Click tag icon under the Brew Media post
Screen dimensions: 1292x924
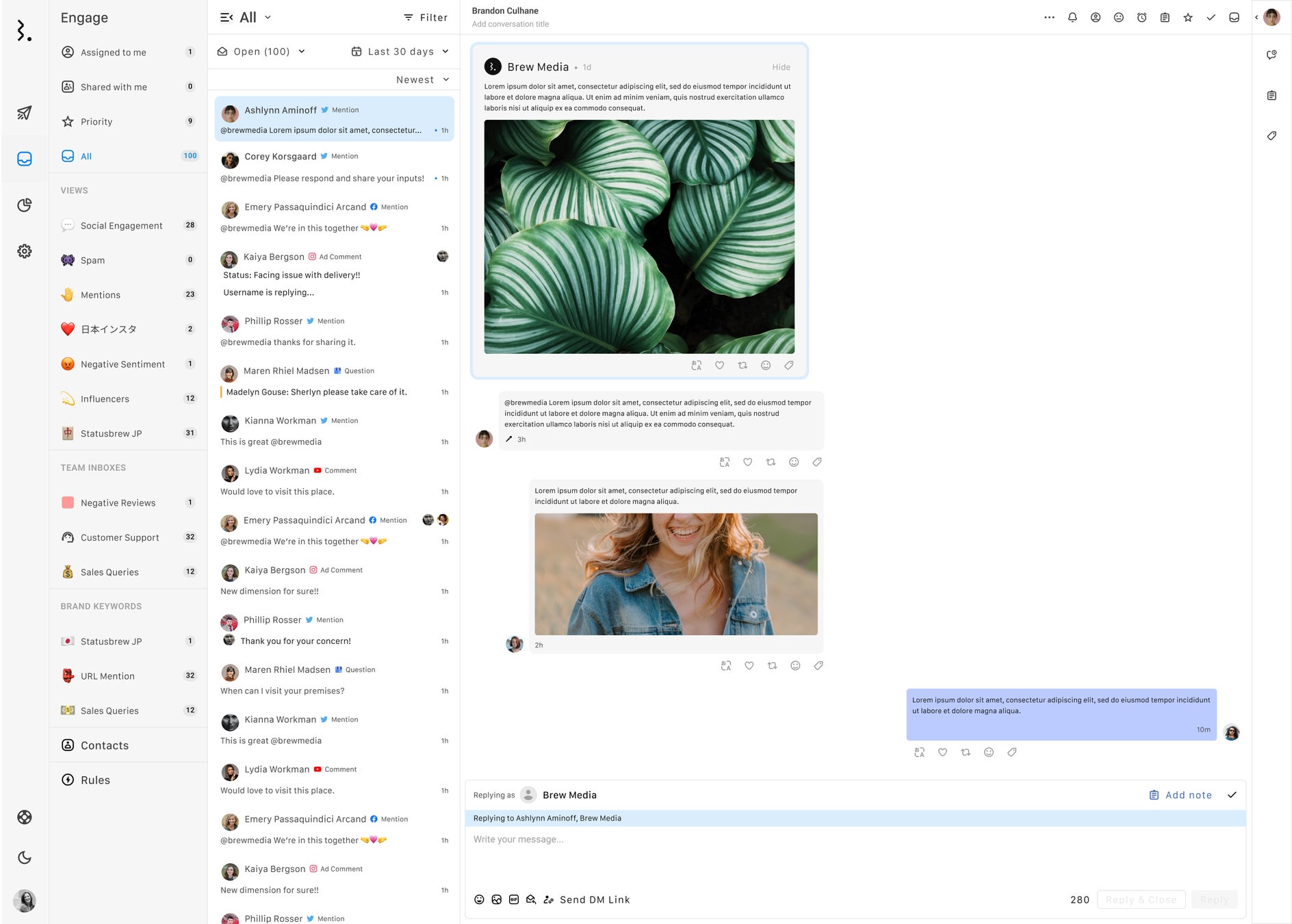pos(789,365)
